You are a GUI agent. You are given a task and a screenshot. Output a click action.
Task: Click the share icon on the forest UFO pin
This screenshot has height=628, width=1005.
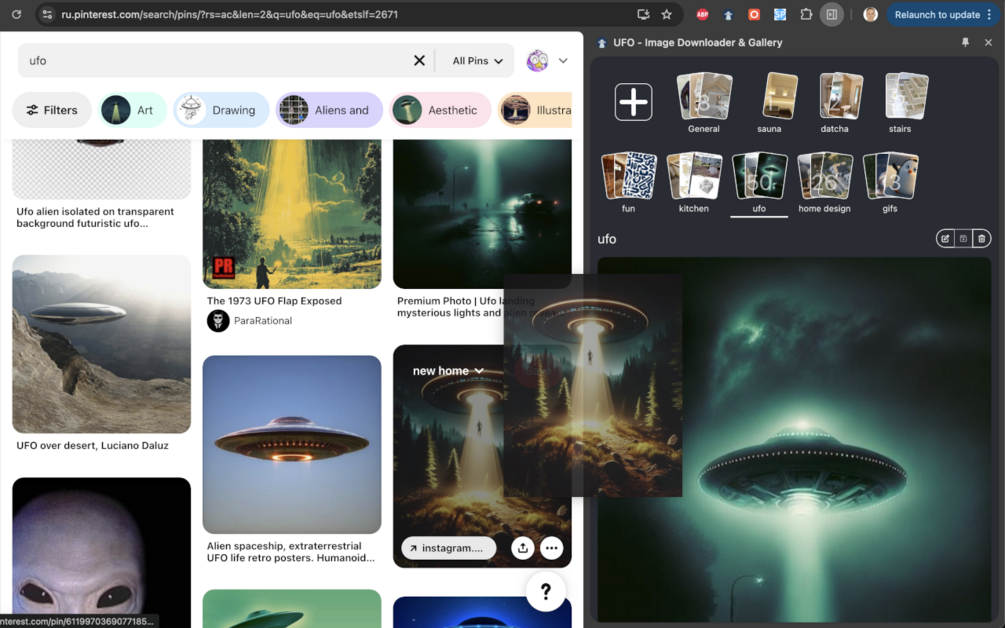[523, 548]
